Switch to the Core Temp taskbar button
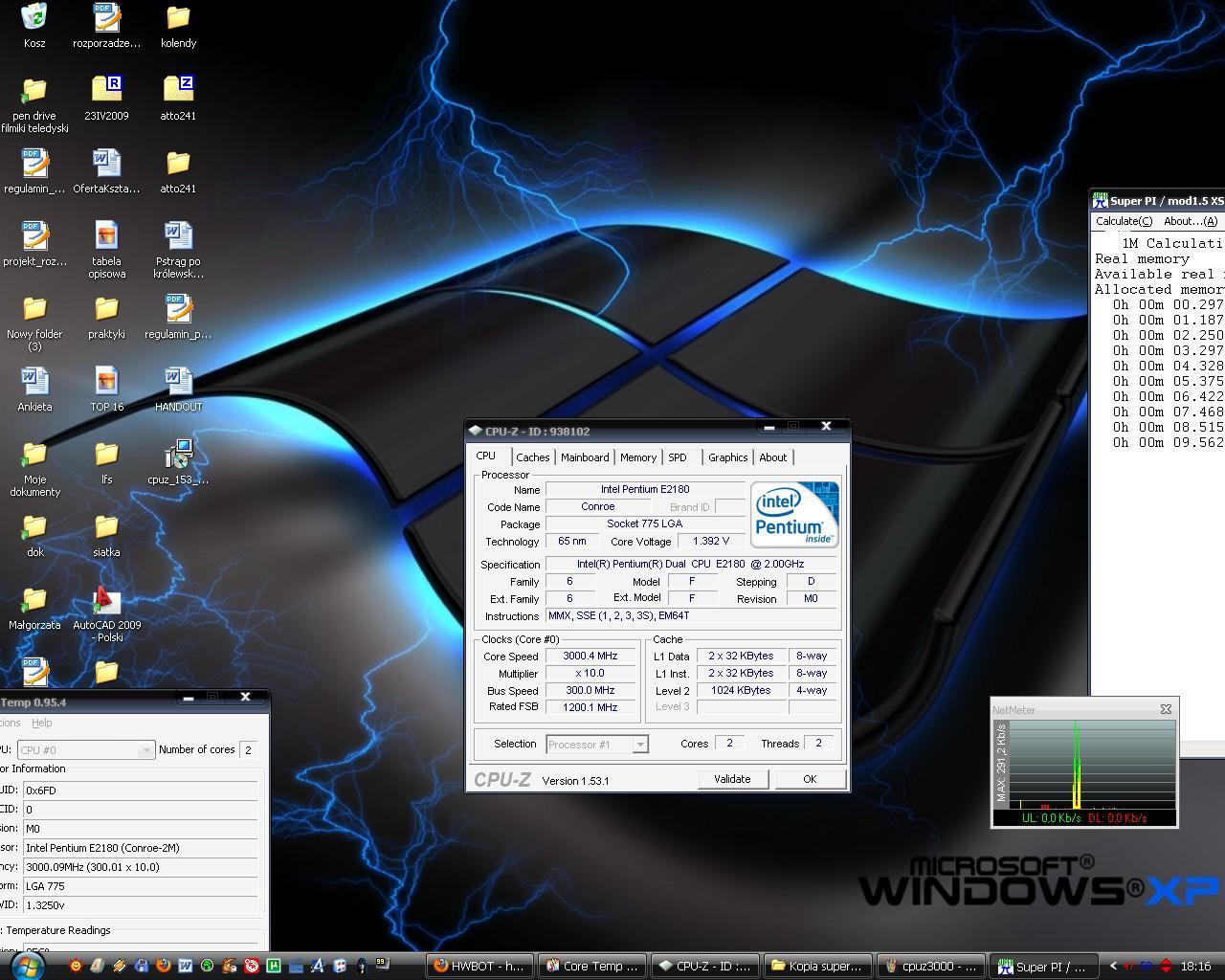 [x=592, y=967]
